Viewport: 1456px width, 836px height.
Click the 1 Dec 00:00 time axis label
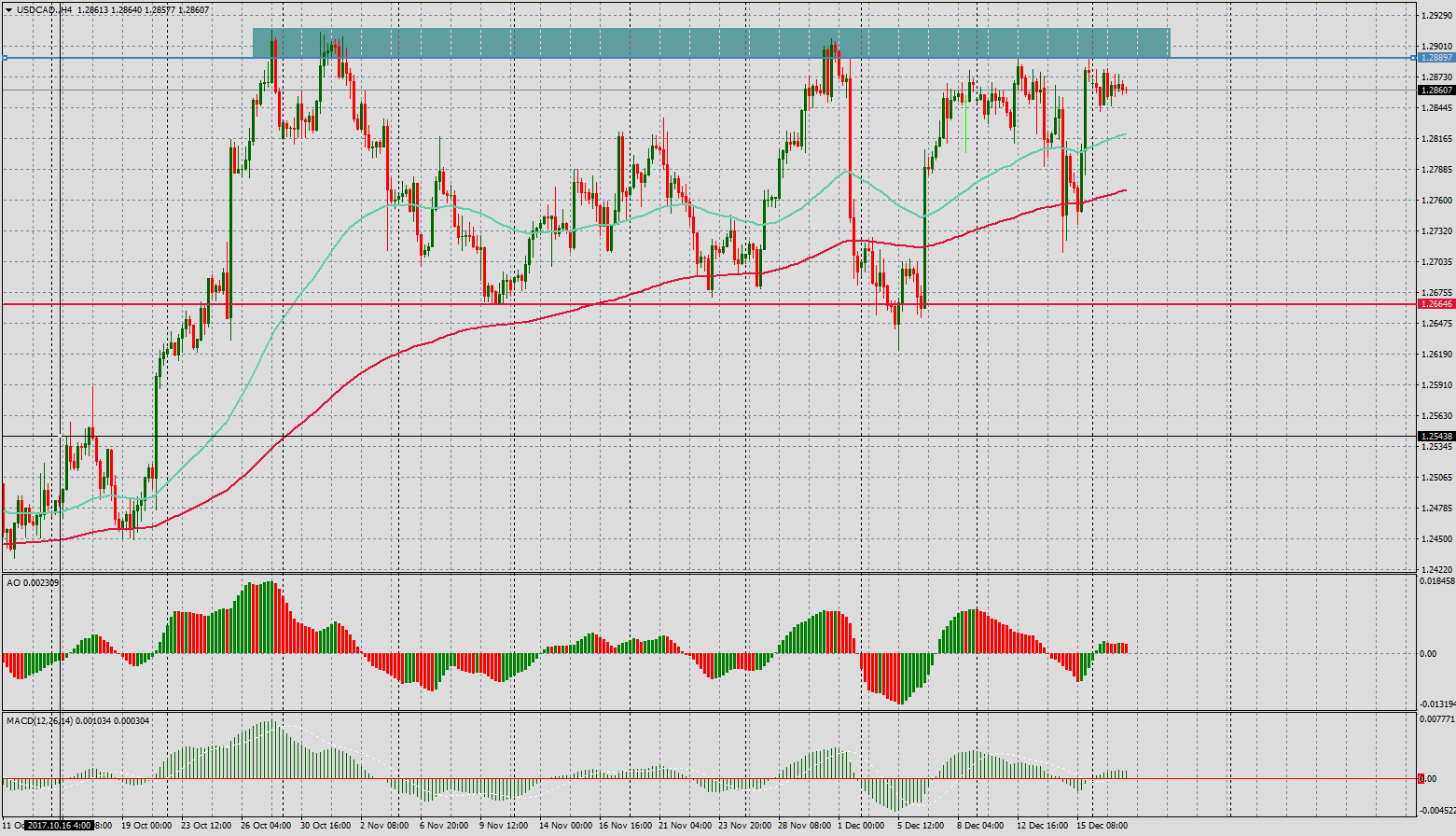860,826
